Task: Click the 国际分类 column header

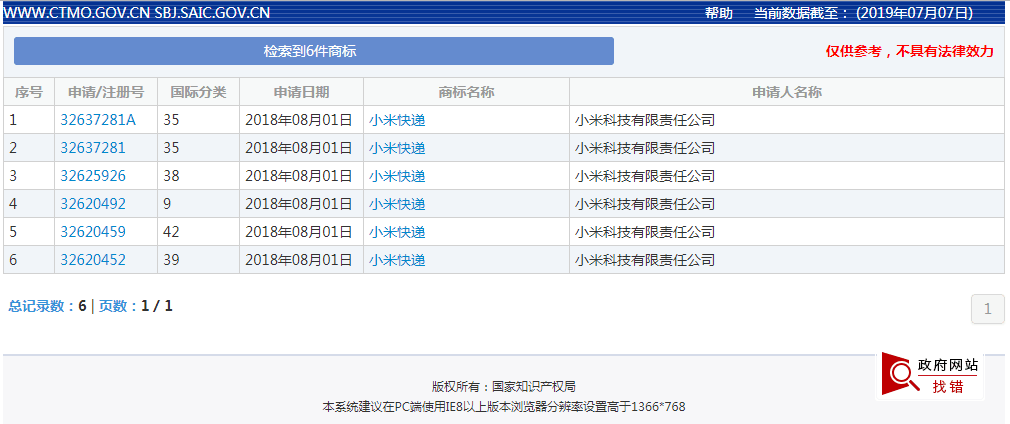Action: [x=198, y=92]
